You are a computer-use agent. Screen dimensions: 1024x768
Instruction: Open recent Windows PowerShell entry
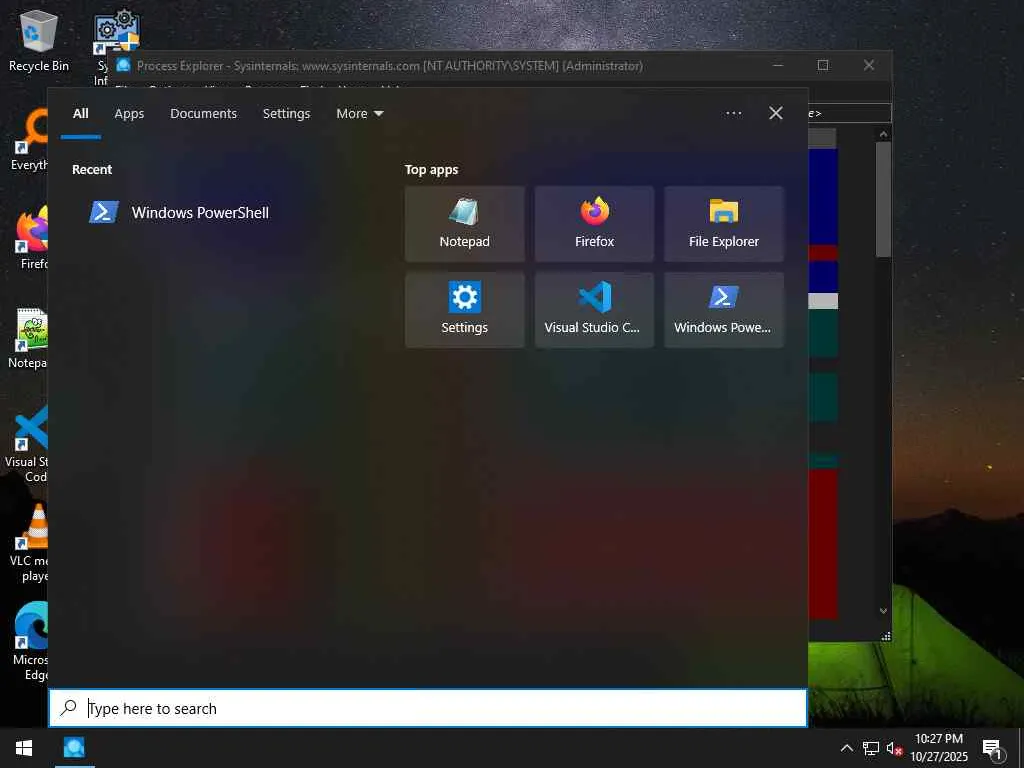(x=179, y=212)
